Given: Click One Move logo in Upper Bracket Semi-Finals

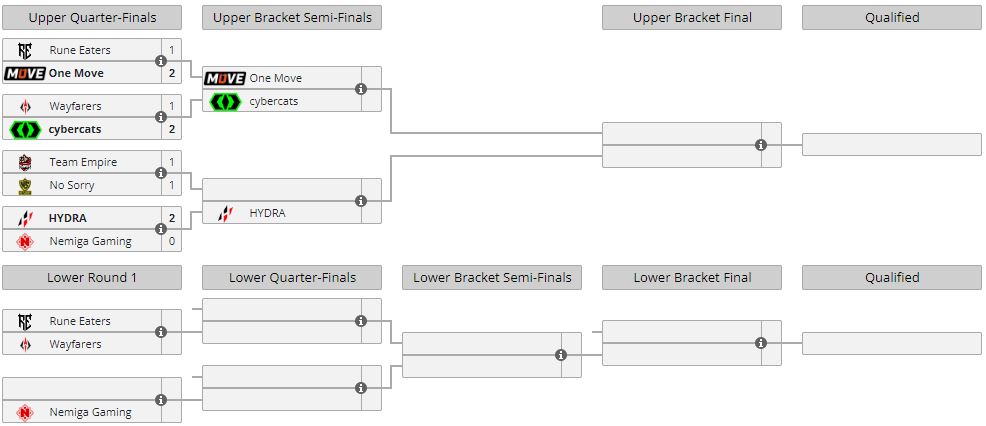Looking at the screenshot, I should [x=225, y=78].
